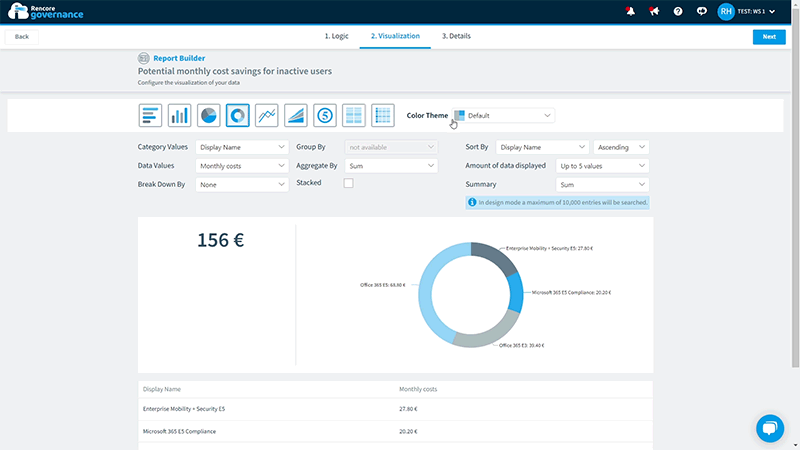
Task: Click the Enterprise Mobility + Security E5 row
Action: (x=395, y=409)
